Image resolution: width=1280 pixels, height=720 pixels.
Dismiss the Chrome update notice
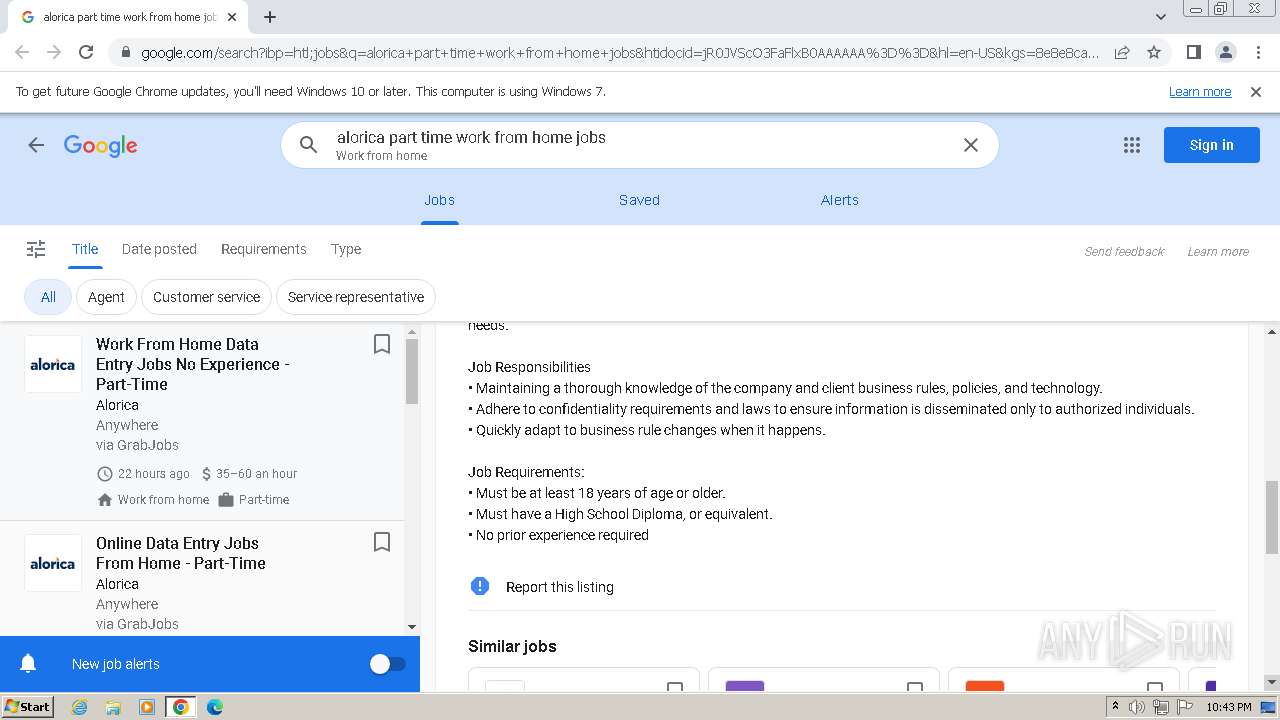coord(1256,92)
